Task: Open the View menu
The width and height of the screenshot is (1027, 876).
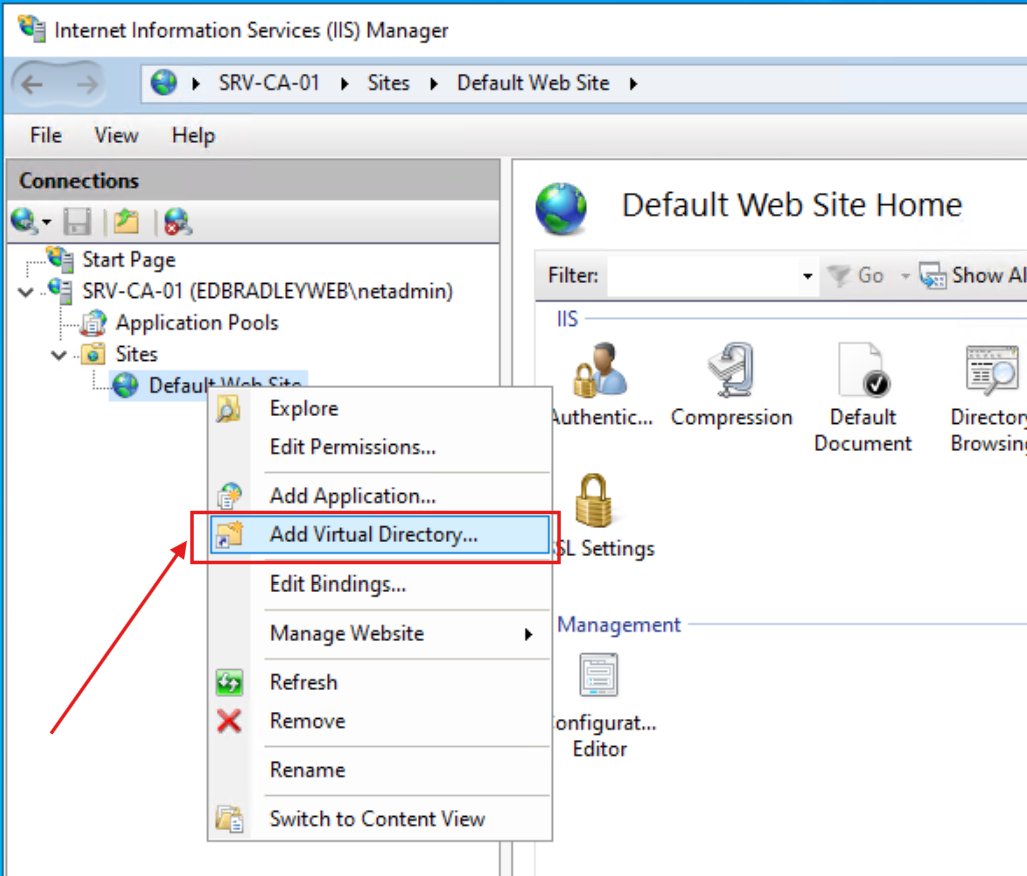Action: (x=116, y=135)
